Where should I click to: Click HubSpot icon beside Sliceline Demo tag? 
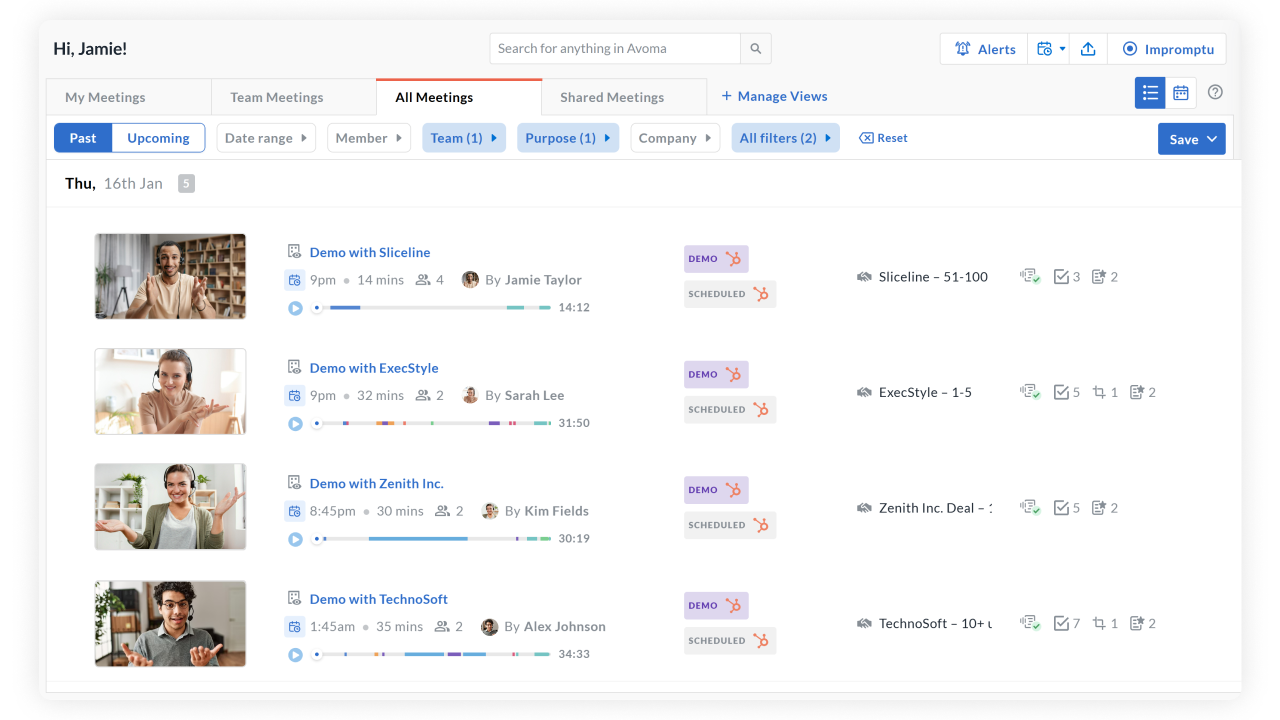click(x=734, y=259)
